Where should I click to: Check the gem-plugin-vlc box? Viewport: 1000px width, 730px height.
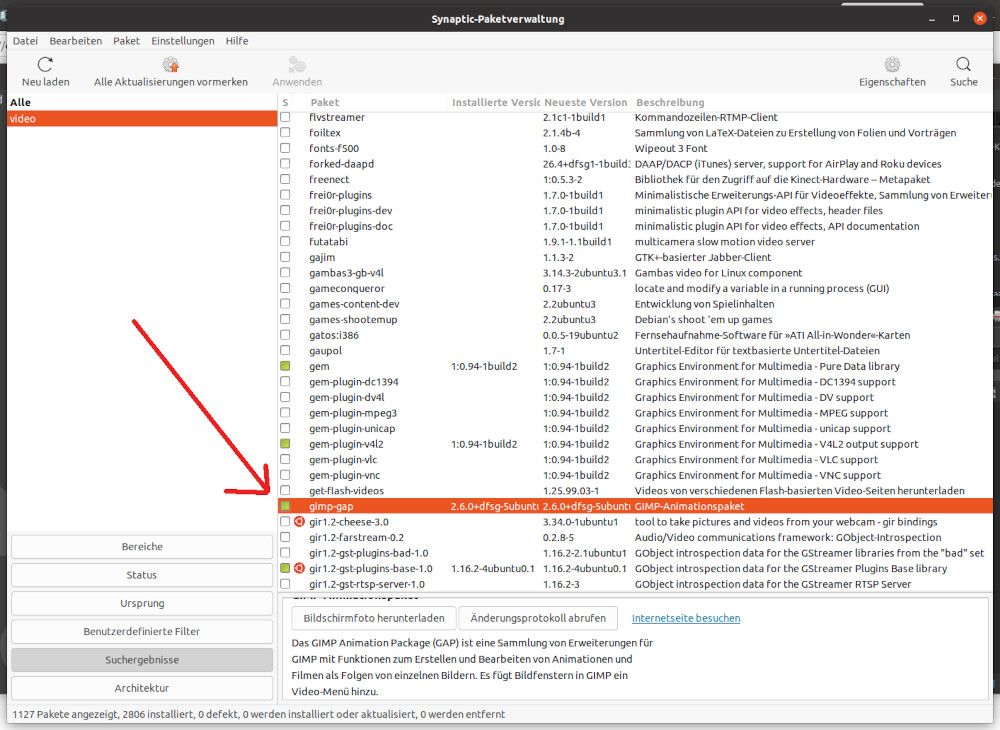coord(285,459)
